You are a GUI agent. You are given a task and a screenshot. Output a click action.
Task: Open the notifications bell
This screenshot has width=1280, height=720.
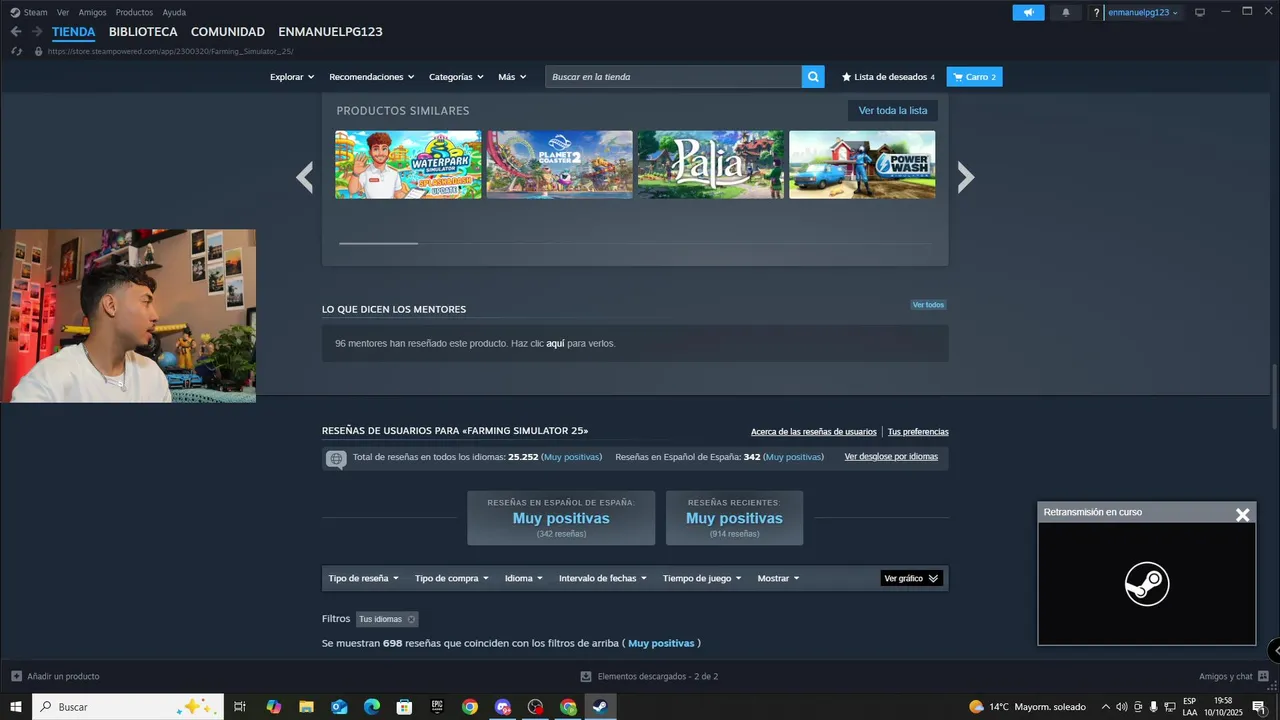1065,12
